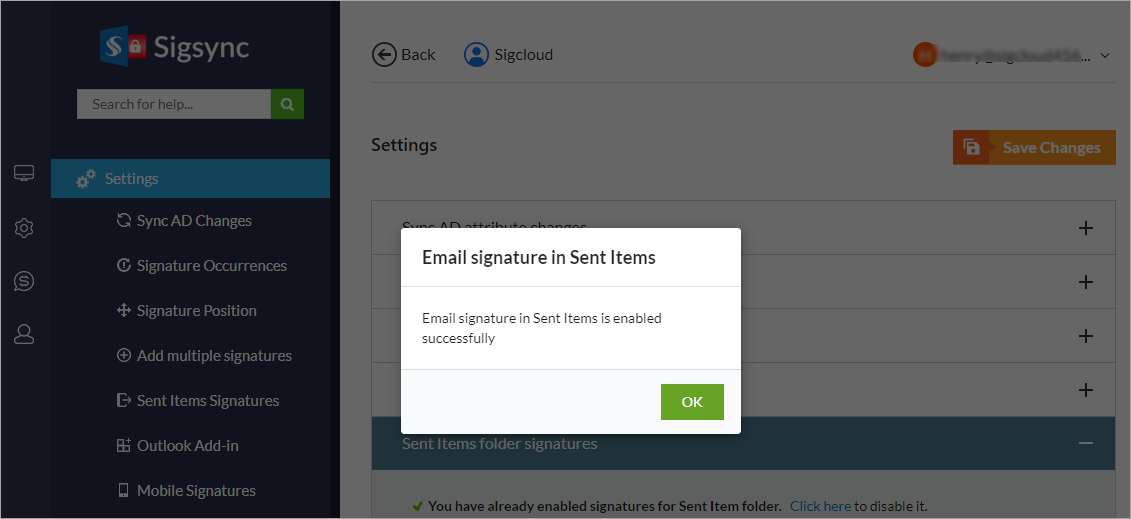Screen dimensions: 1131x519
Task: Focus the Search for help field
Action: coord(174,104)
